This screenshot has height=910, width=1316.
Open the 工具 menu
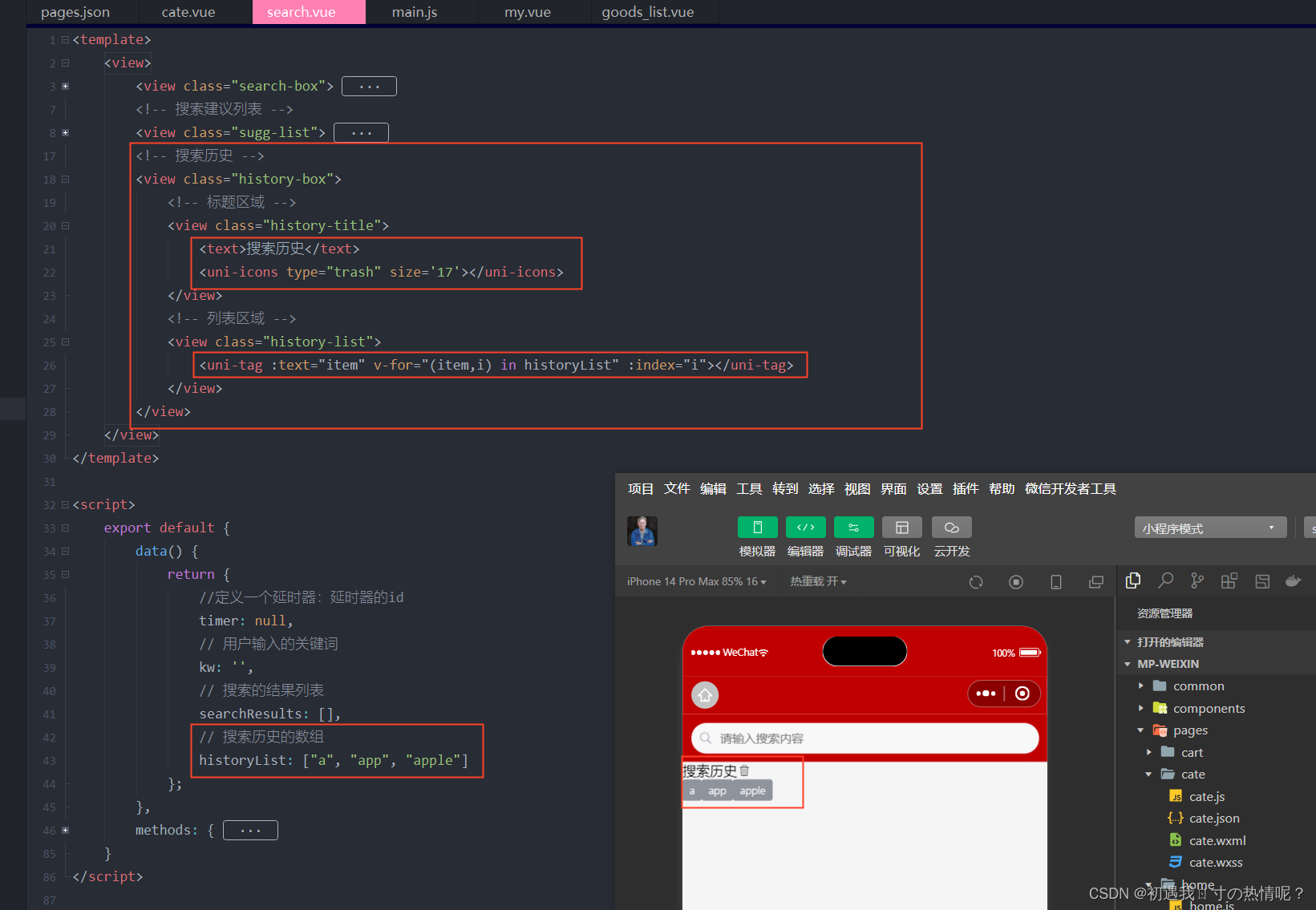[749, 488]
